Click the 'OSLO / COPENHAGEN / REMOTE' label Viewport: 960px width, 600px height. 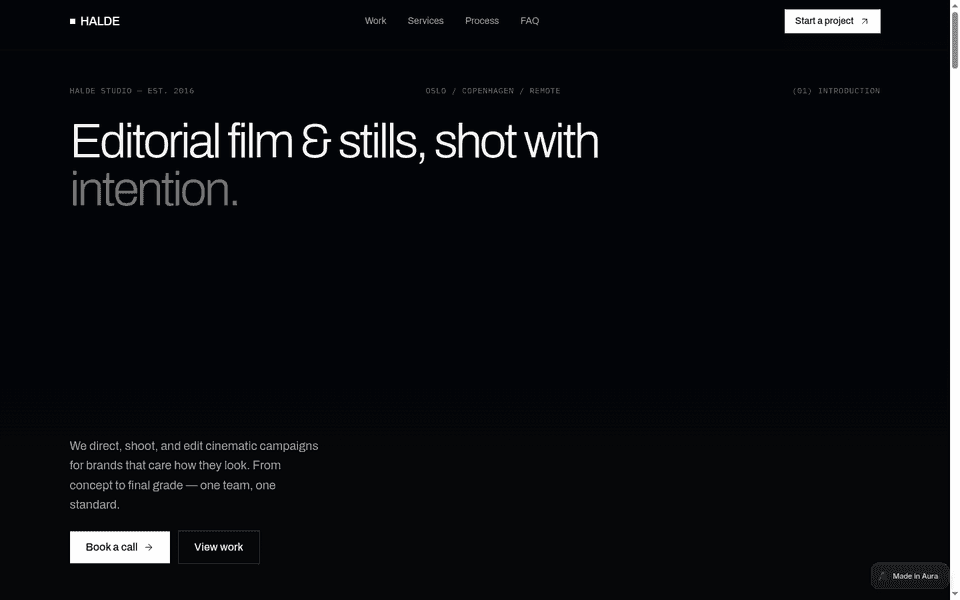493,91
